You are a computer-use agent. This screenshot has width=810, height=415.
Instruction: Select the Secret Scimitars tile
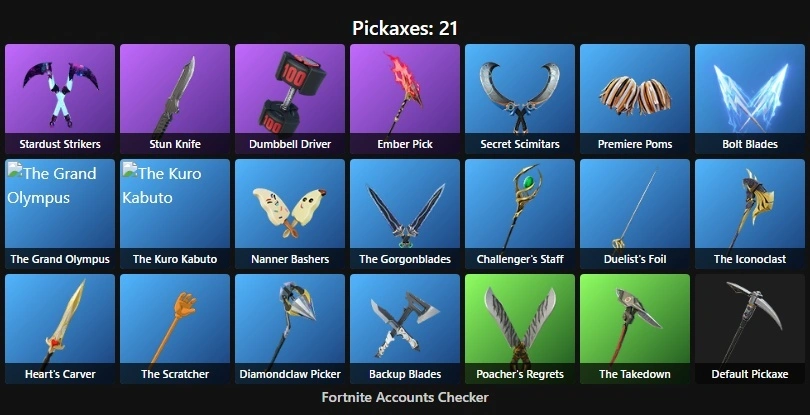520,99
